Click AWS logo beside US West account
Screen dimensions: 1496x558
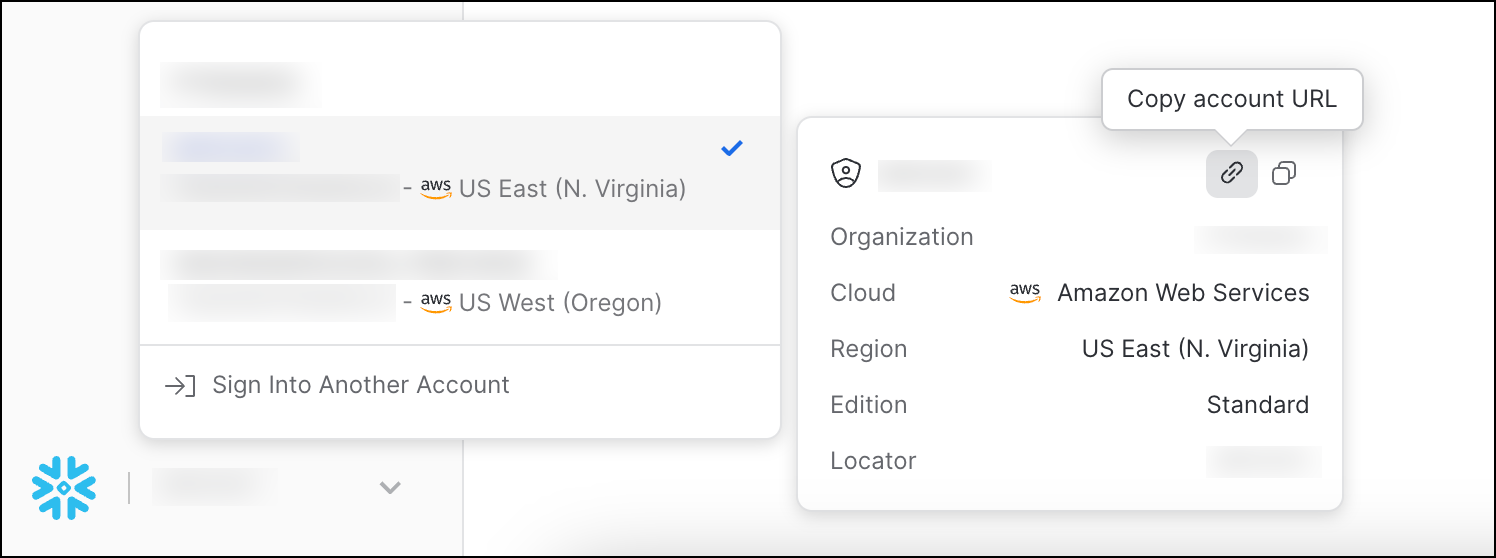coord(436,301)
